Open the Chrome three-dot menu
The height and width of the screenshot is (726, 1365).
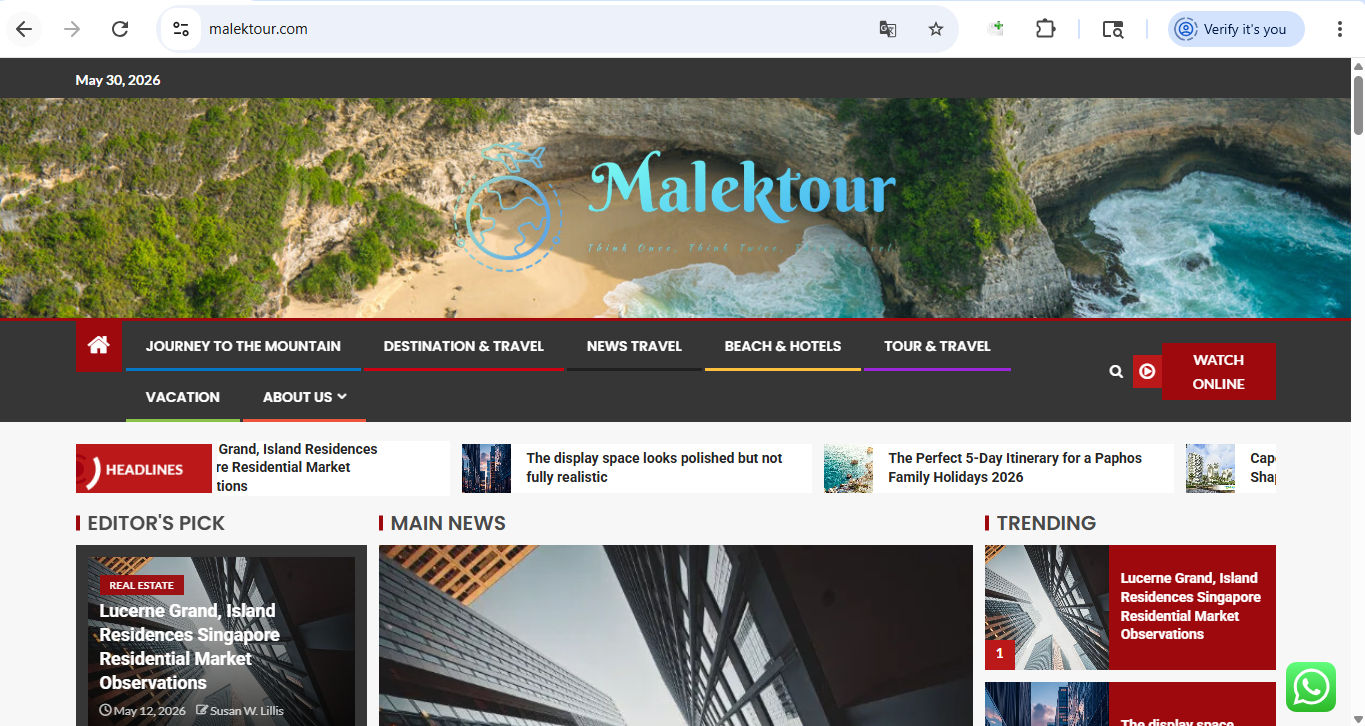coord(1340,29)
